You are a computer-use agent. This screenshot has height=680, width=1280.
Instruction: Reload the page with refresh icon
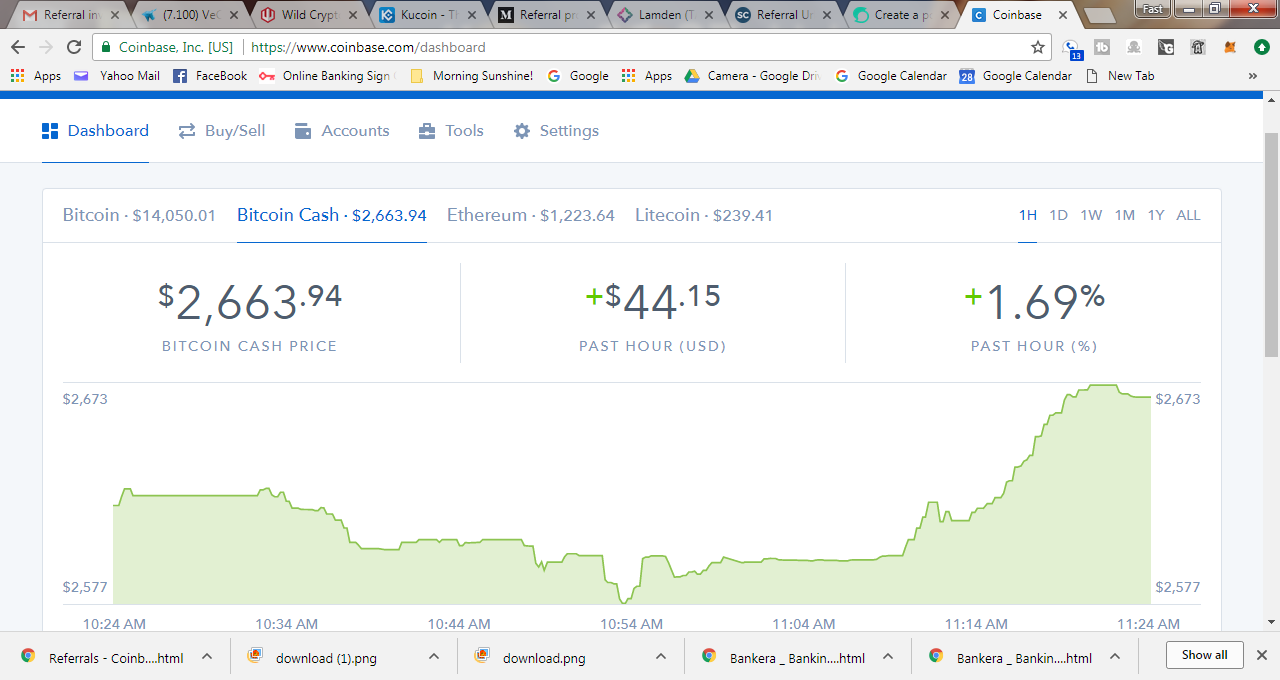[74, 47]
